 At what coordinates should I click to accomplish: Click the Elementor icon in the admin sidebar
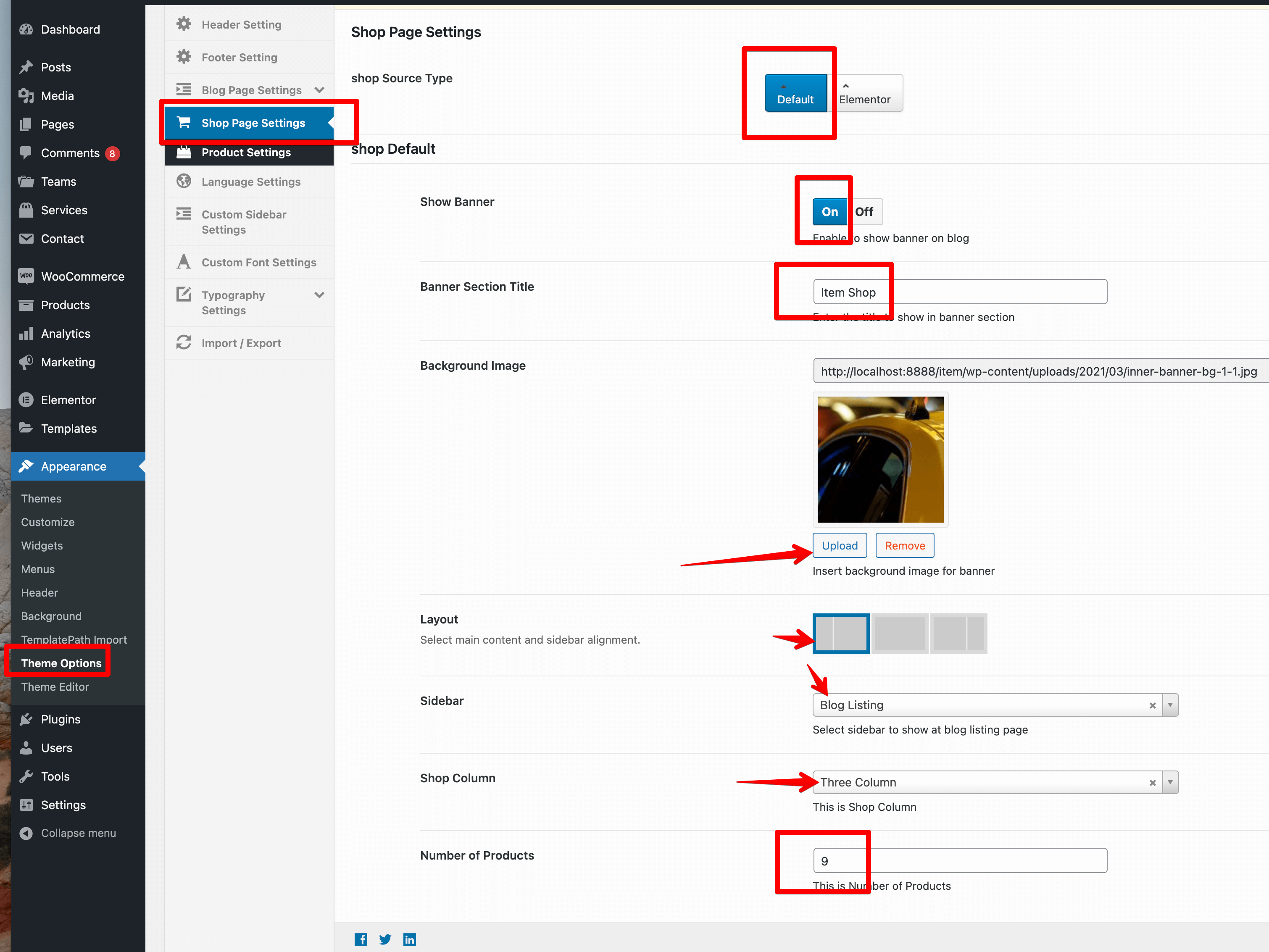point(26,400)
